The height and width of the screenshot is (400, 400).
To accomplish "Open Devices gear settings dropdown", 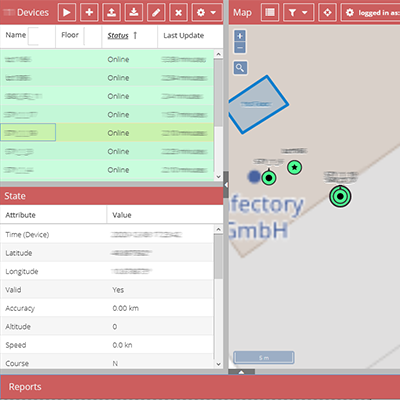I will pyautogui.click(x=207, y=12).
